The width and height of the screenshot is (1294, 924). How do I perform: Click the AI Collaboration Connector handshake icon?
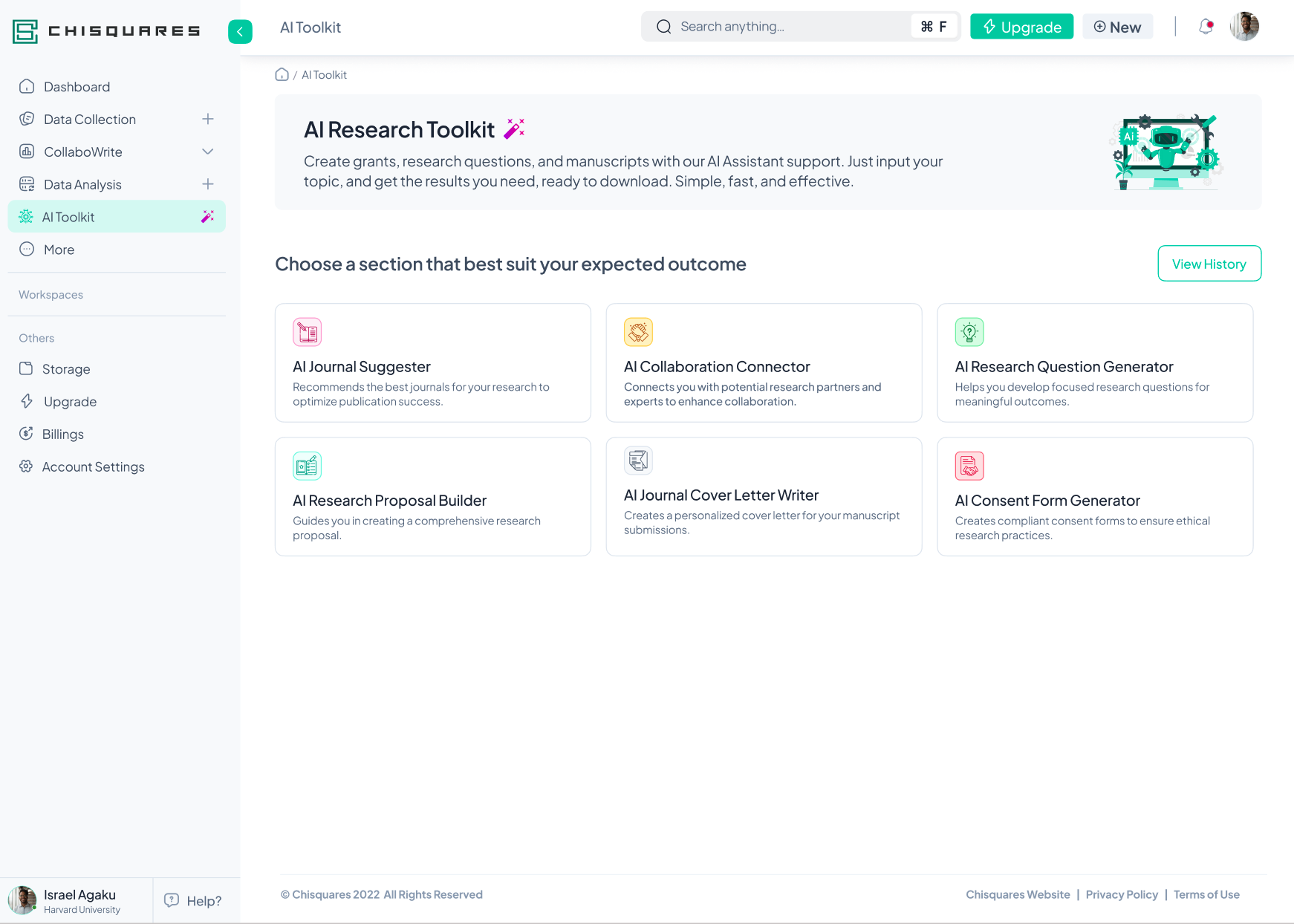(638, 332)
